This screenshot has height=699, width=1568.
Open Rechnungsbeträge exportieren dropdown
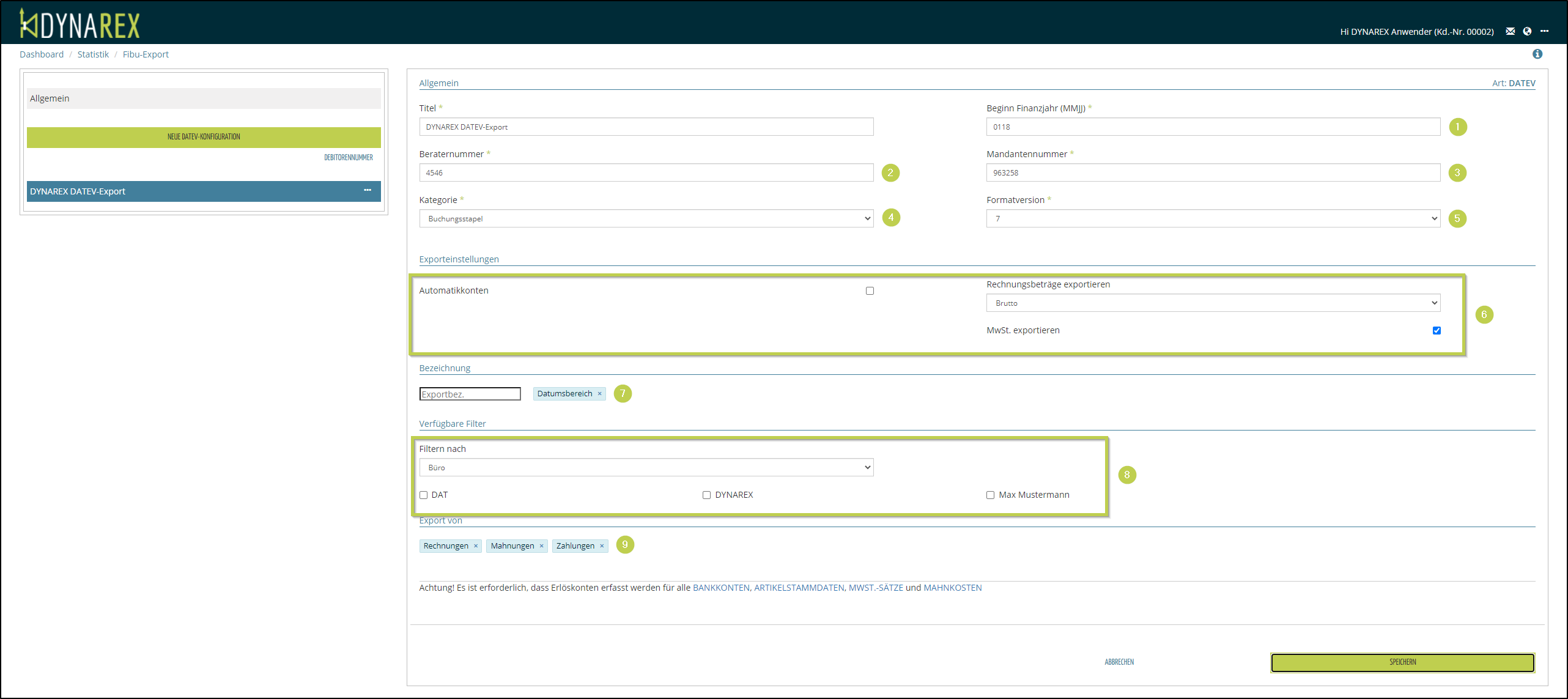pos(1213,303)
